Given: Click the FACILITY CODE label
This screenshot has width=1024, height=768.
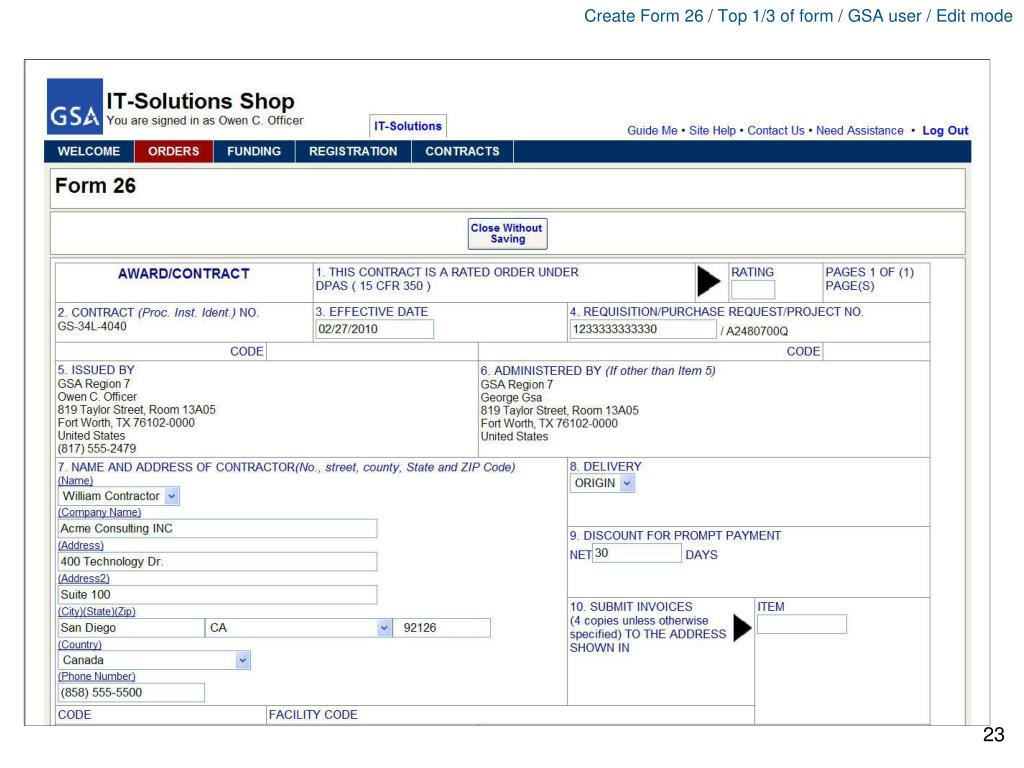Looking at the screenshot, I should coord(313,715).
